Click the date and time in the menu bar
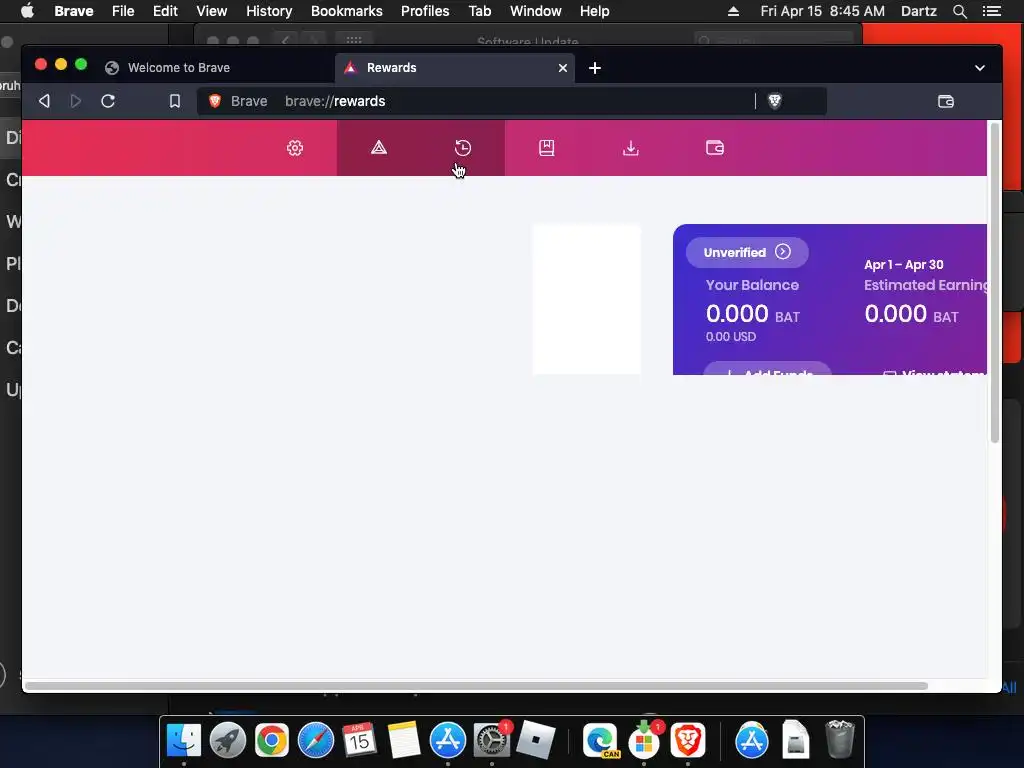Screen dimensions: 1024x768 [823, 11]
